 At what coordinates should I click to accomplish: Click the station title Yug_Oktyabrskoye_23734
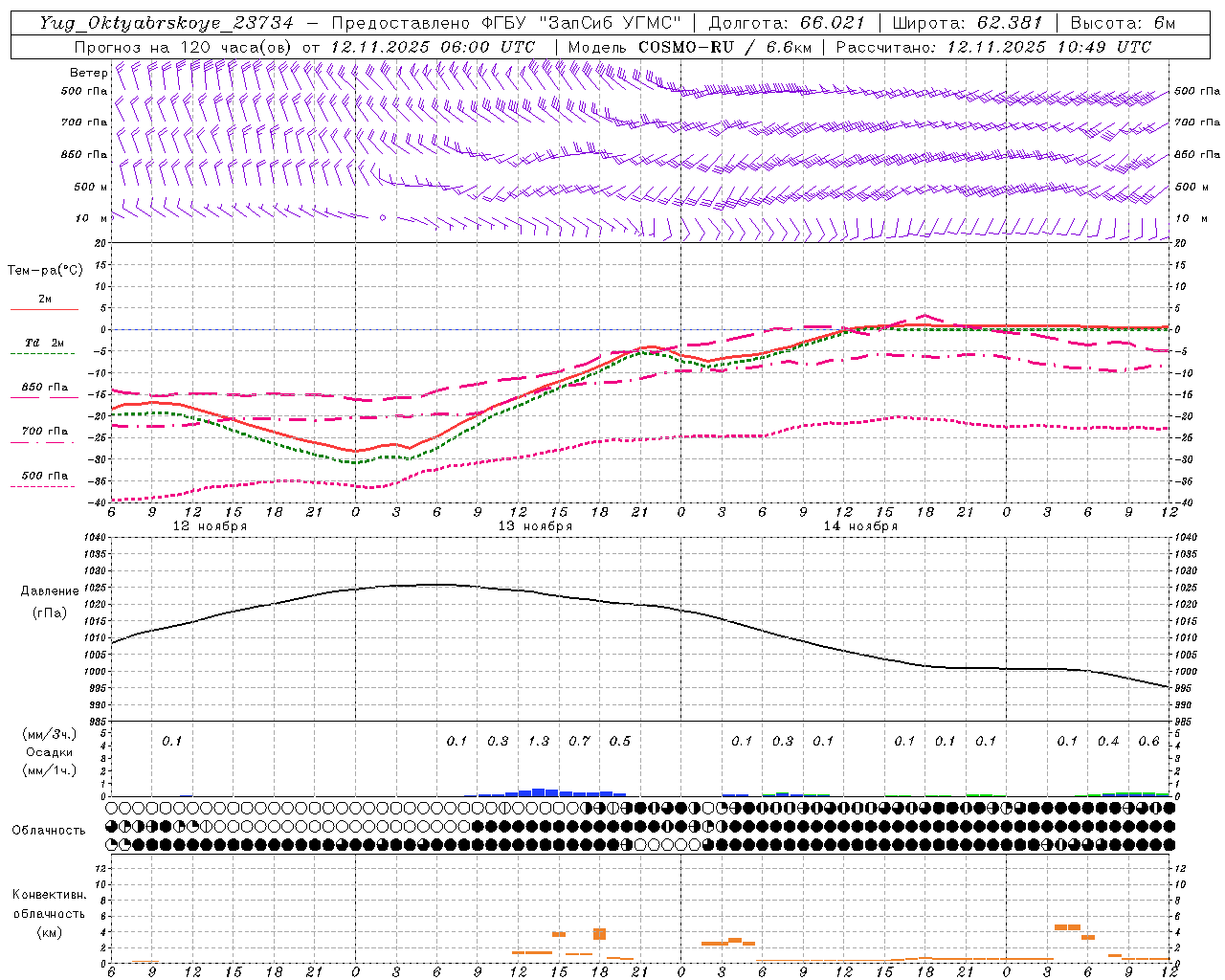pyautogui.click(x=167, y=23)
